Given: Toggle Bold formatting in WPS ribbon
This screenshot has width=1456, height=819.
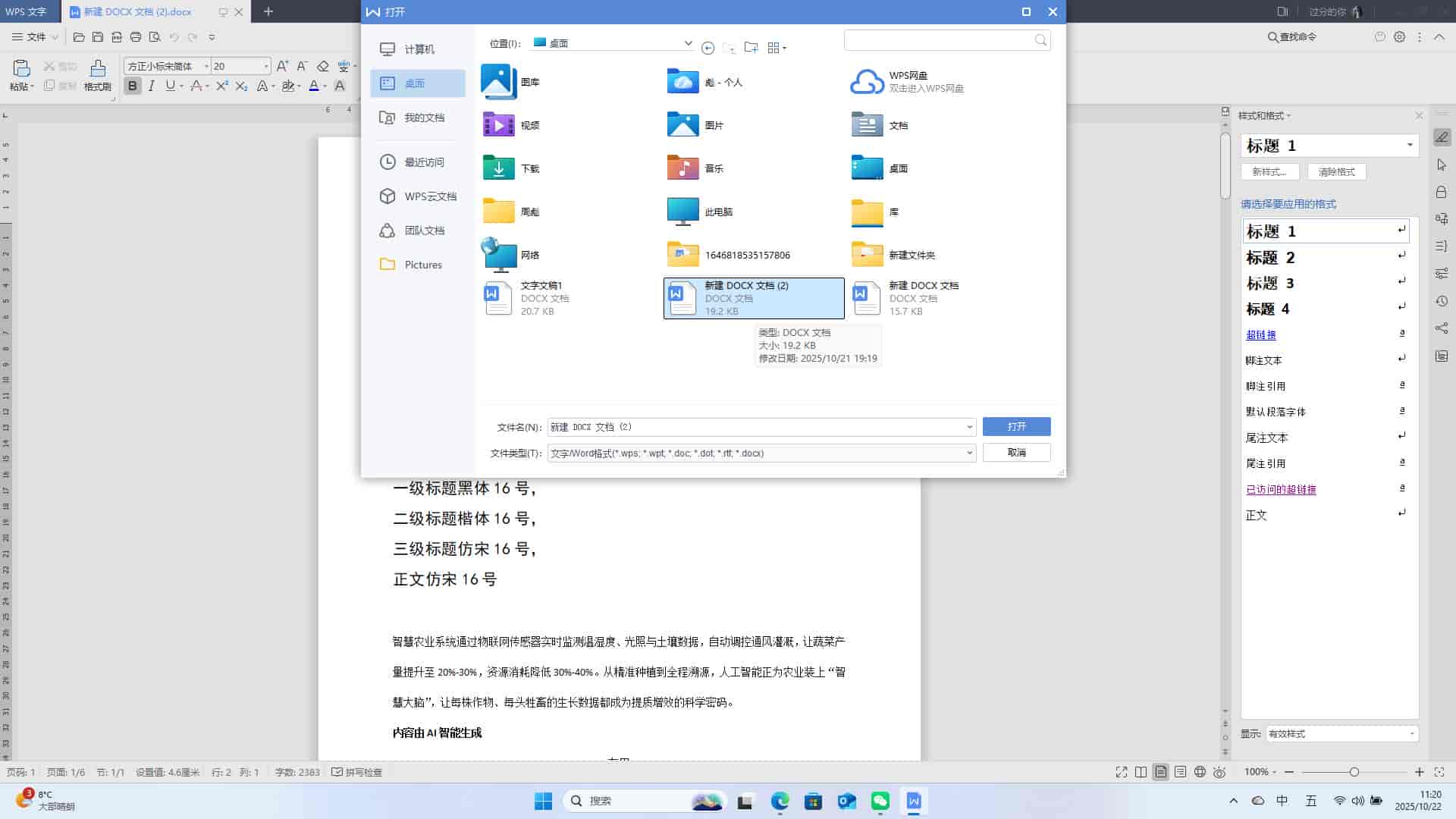Looking at the screenshot, I should (133, 86).
